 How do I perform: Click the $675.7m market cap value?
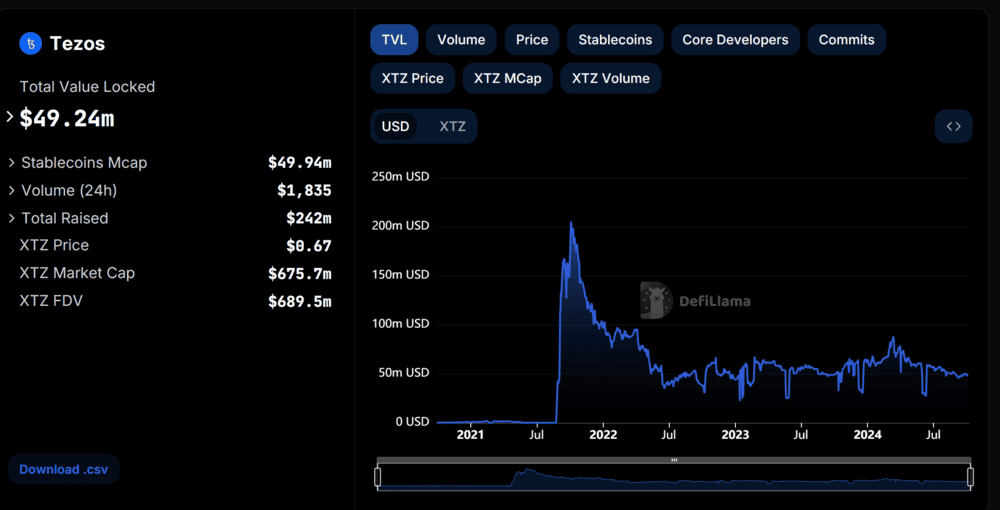300,273
